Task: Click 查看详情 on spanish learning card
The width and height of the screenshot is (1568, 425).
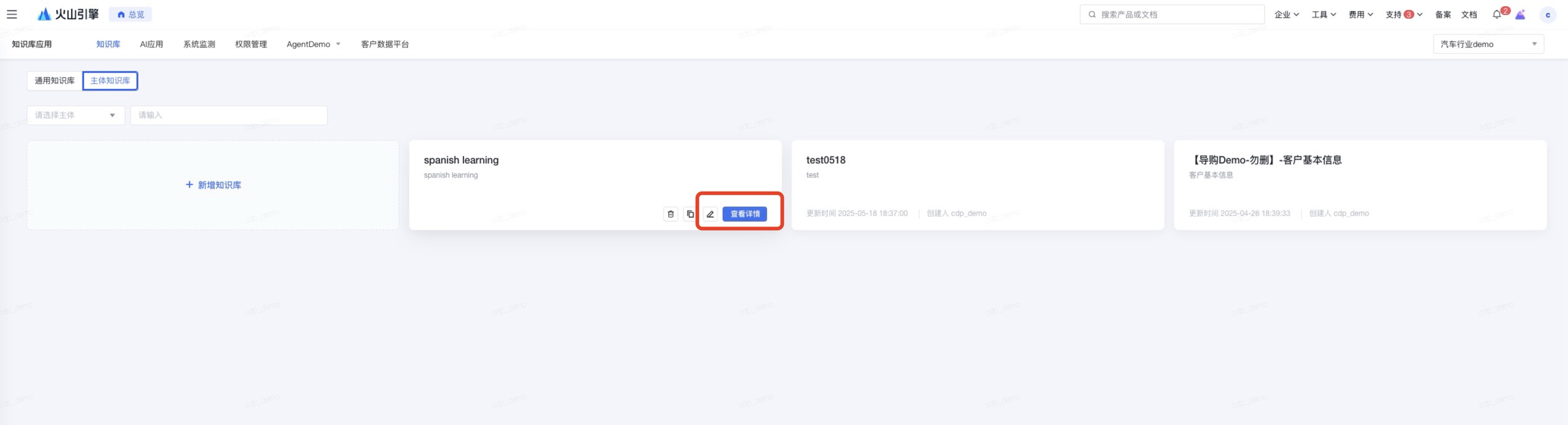Action: click(745, 214)
